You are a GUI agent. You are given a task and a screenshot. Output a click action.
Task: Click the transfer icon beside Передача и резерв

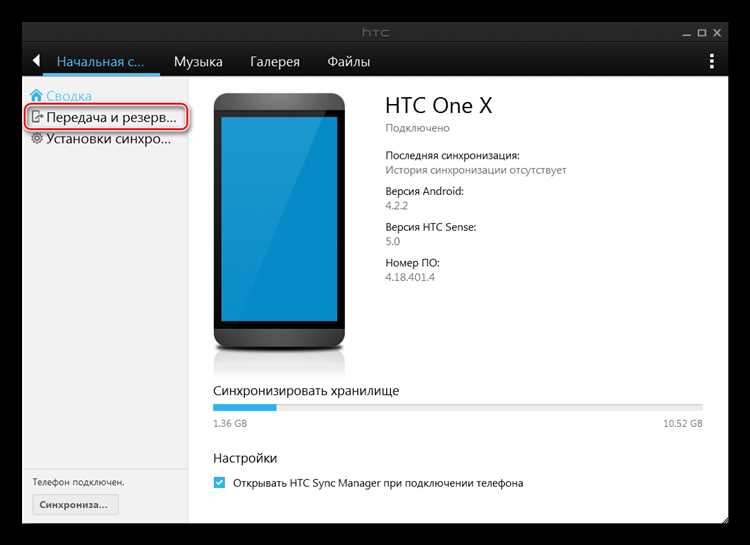click(37, 118)
